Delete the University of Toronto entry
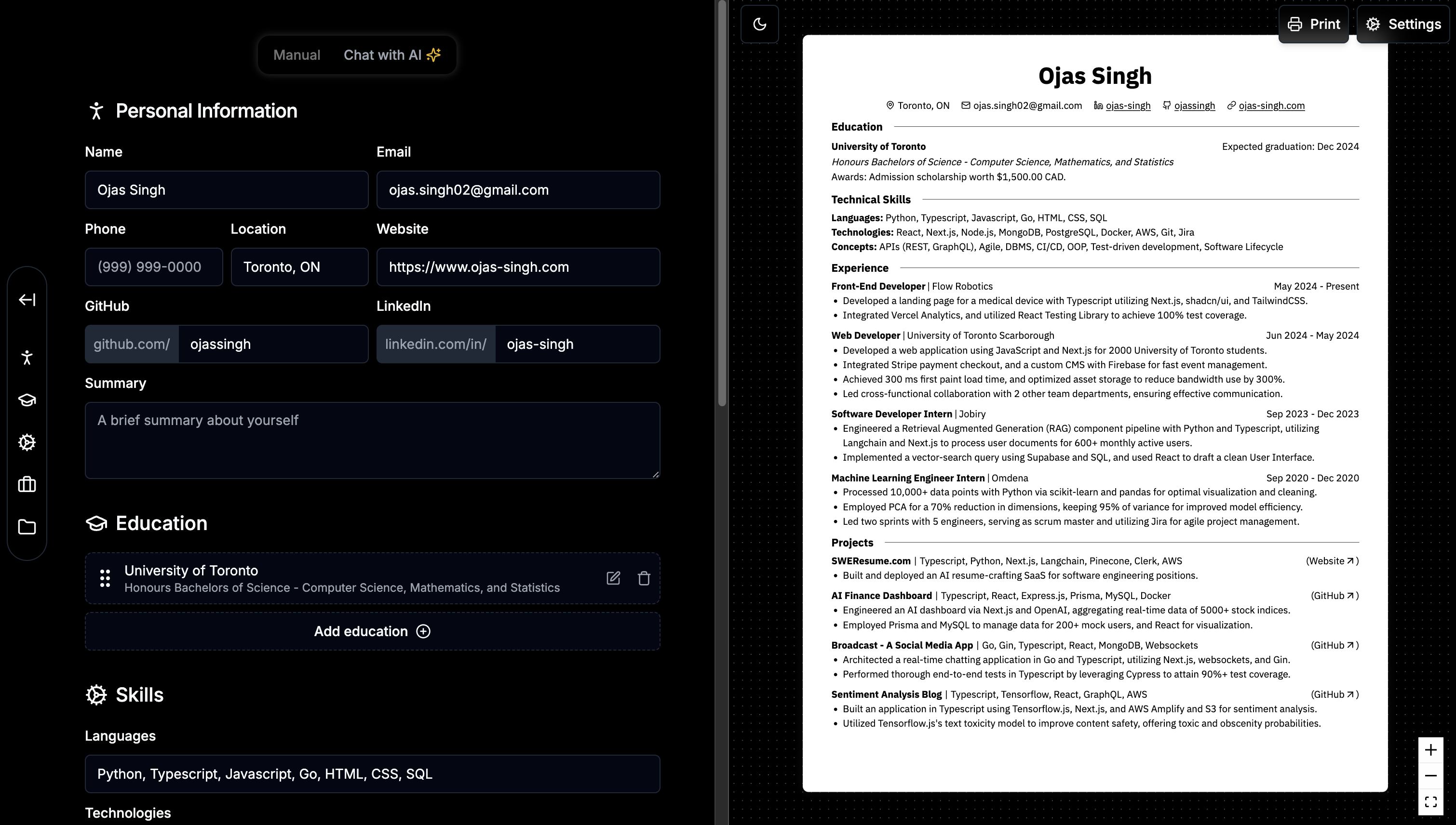This screenshot has height=825, width=1456. 643,578
